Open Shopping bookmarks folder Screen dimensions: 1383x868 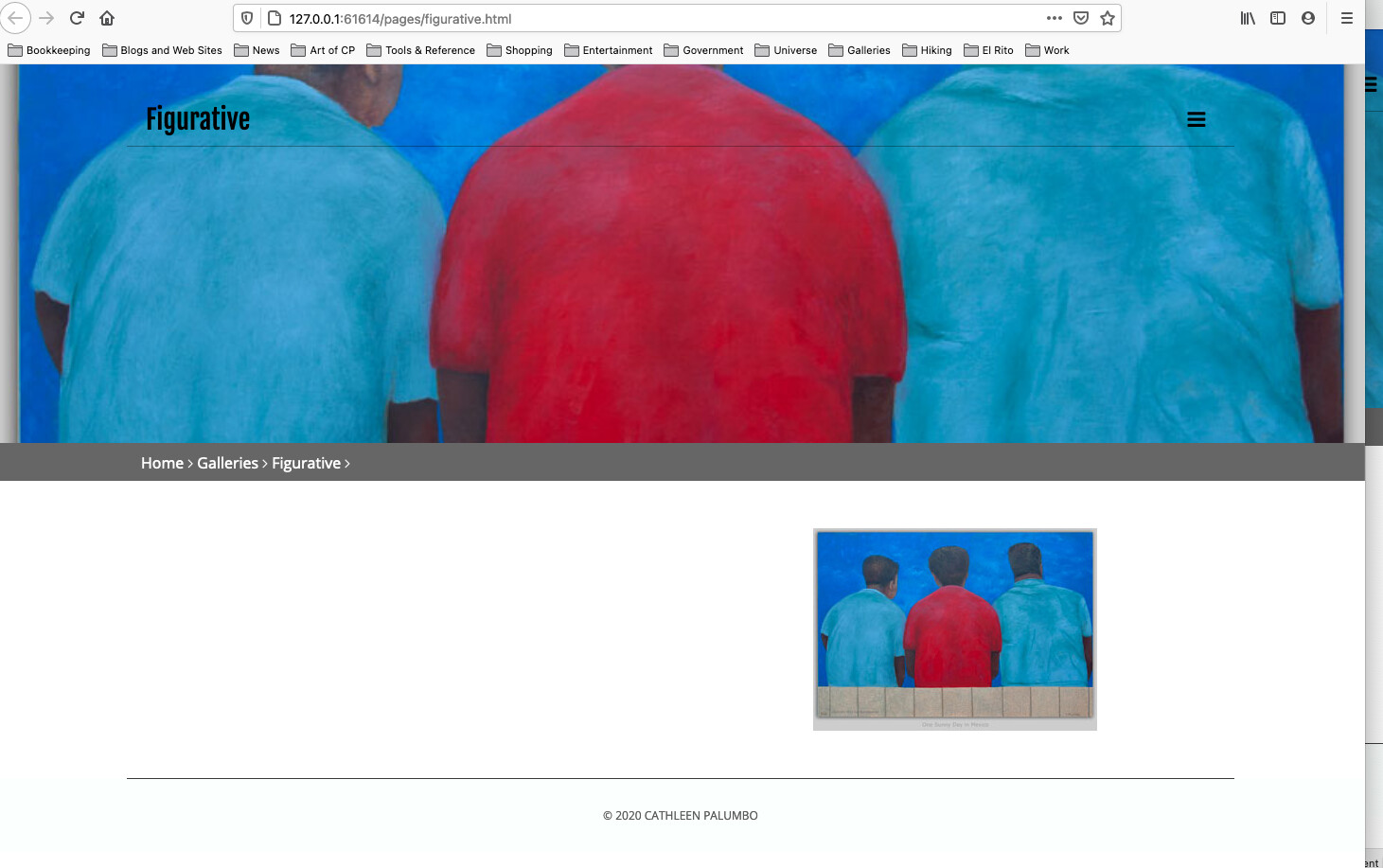tap(520, 50)
